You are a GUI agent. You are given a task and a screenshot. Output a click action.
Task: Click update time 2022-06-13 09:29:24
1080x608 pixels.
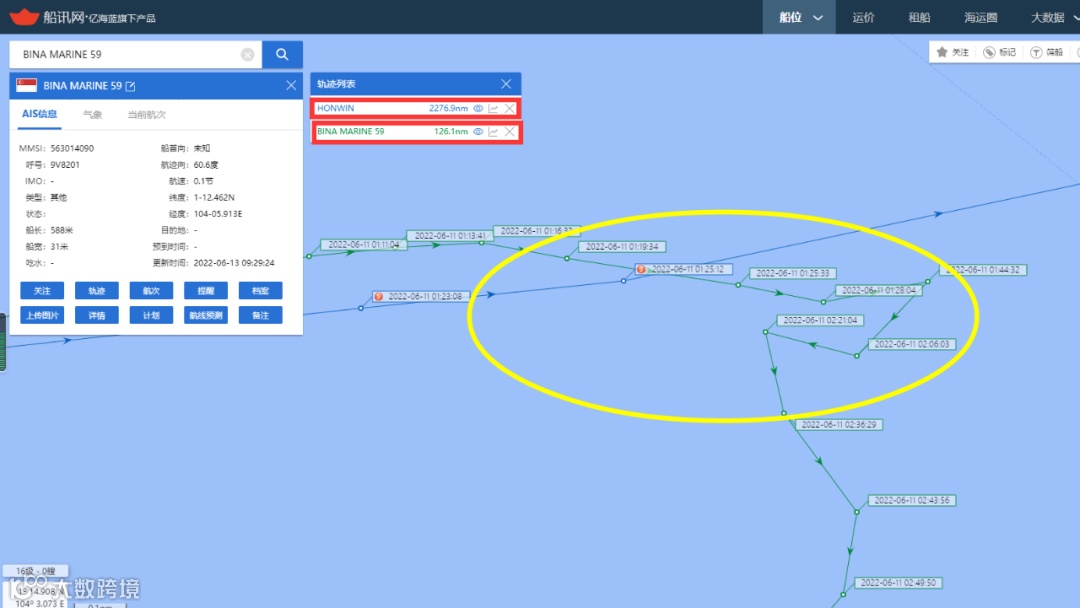pos(234,263)
